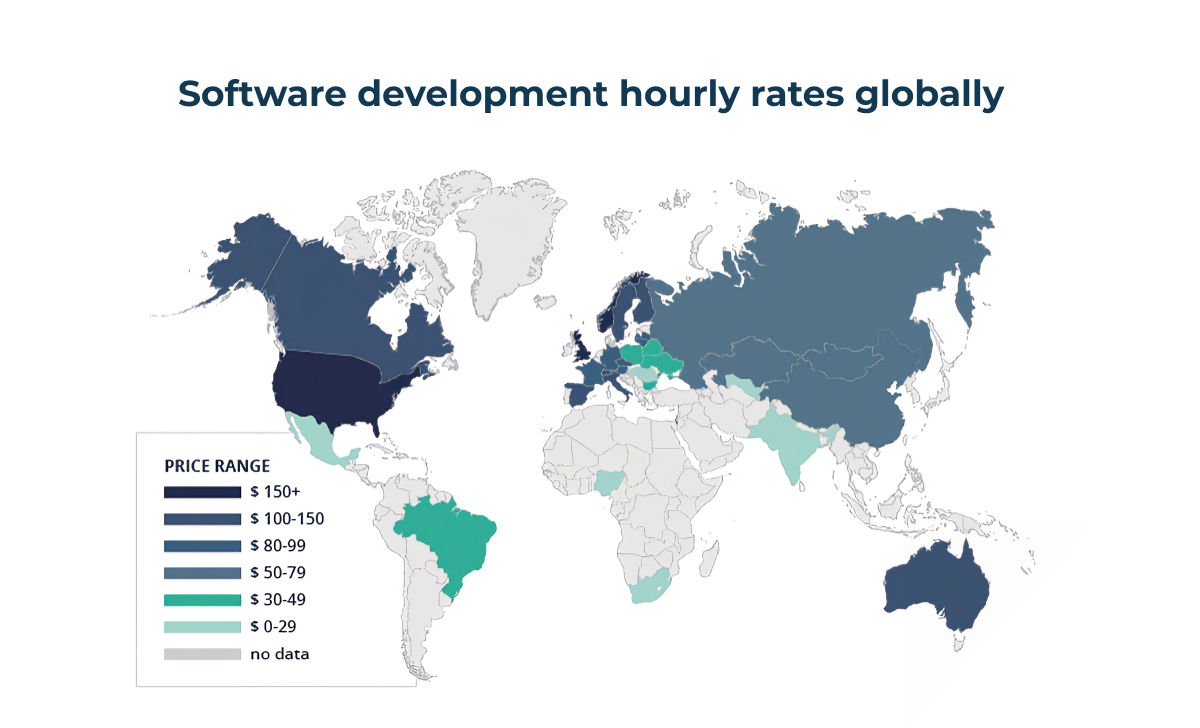Select Australia on the map
The image size is (1200, 728).
[935, 585]
